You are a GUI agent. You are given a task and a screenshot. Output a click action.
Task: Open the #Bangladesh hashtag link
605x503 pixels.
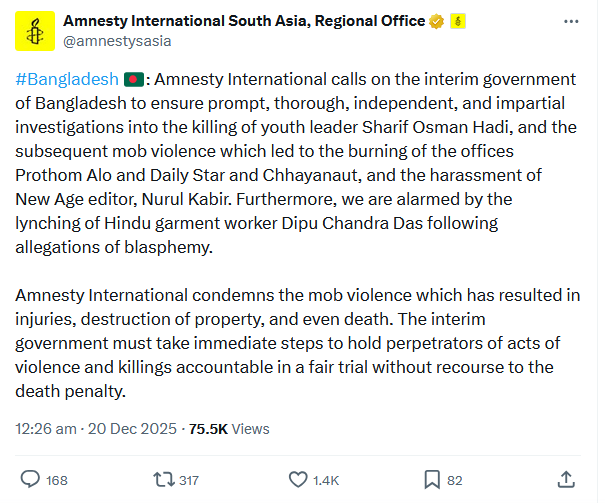pos(66,79)
